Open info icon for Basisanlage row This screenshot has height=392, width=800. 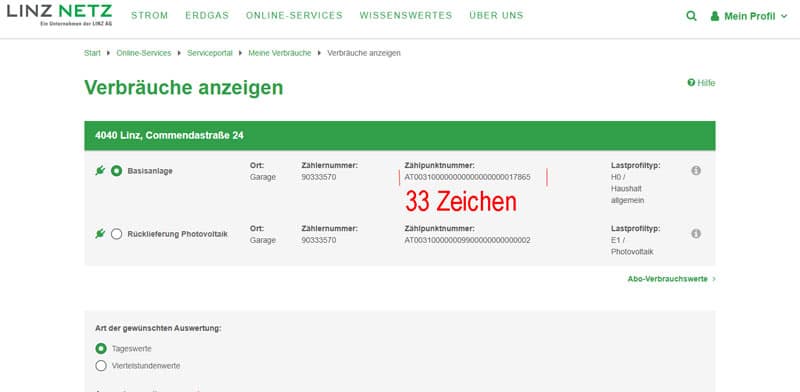[696, 170]
